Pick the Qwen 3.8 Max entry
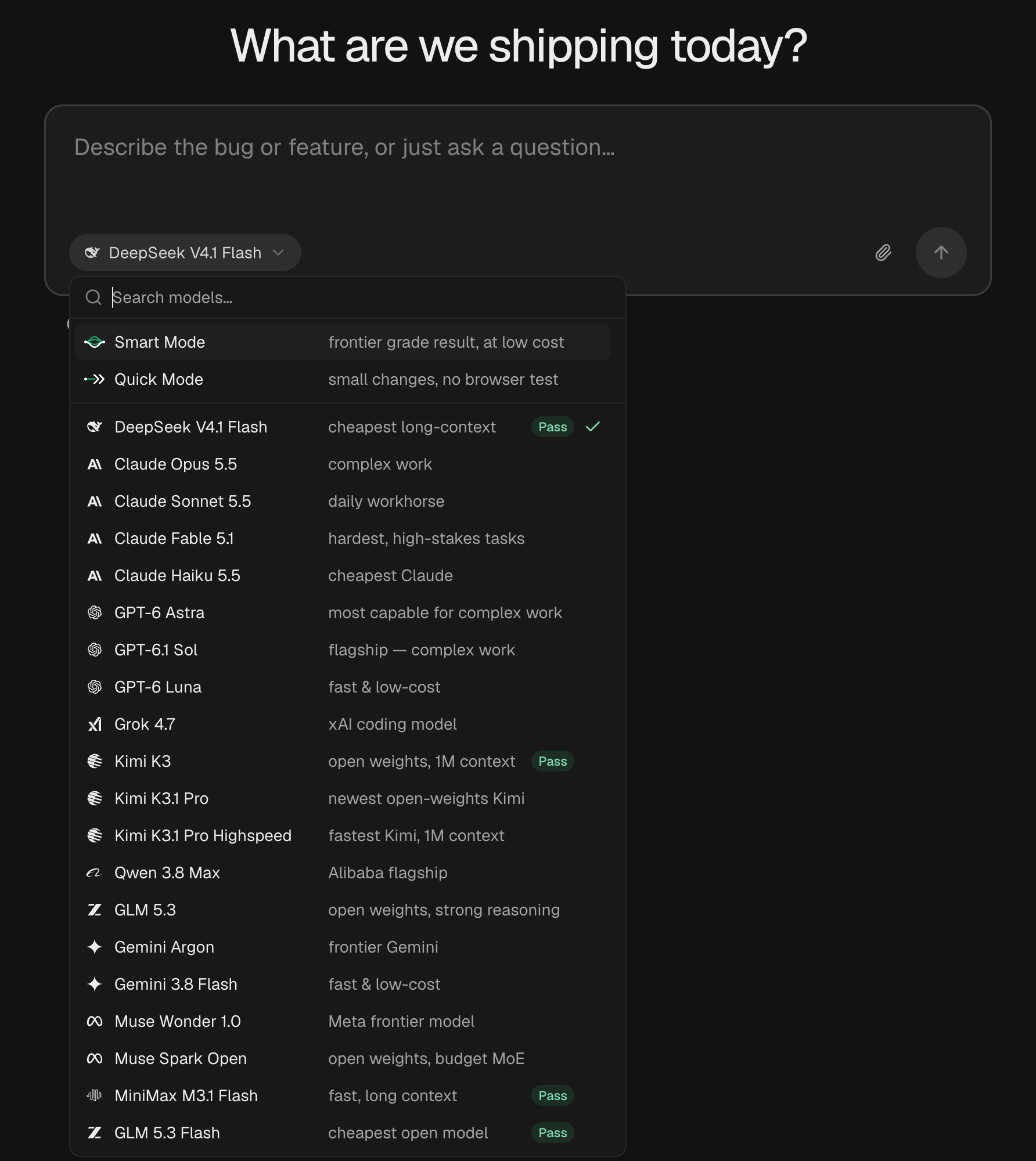This screenshot has width=1036, height=1161. pos(343,873)
